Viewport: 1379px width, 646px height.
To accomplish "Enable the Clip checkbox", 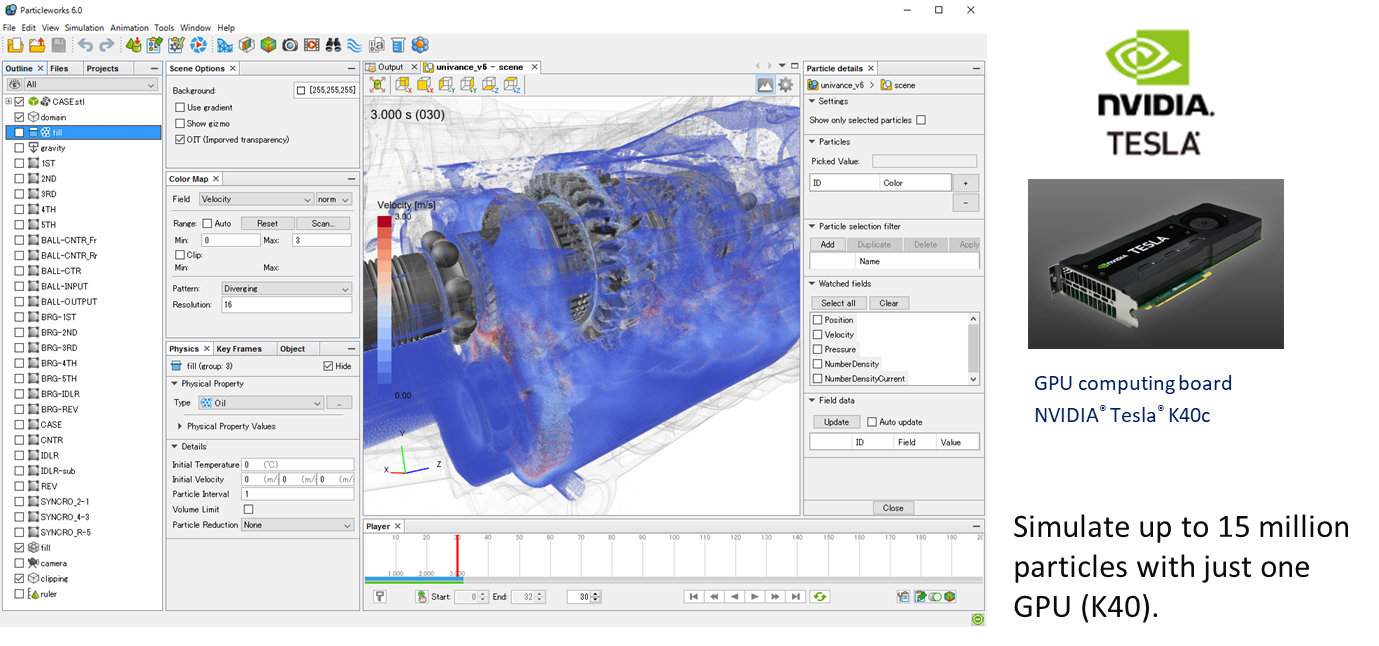I will click(180, 255).
